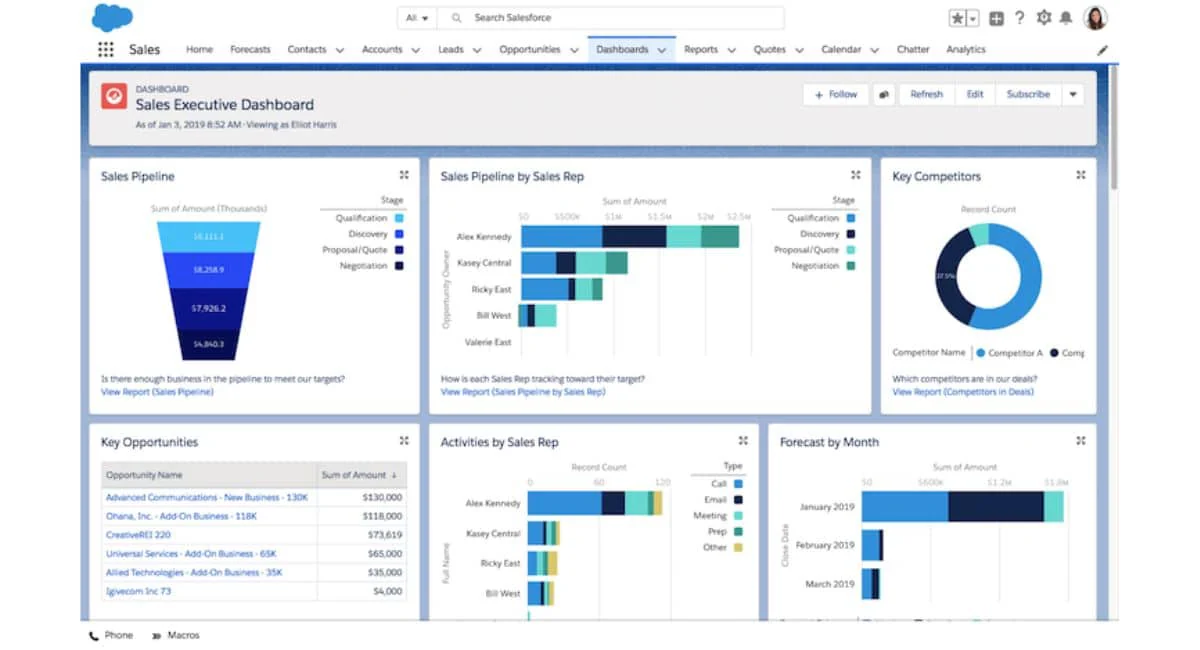Click the Edit dashboard button
Viewport: 1200px width, 650px height.
[x=975, y=95]
